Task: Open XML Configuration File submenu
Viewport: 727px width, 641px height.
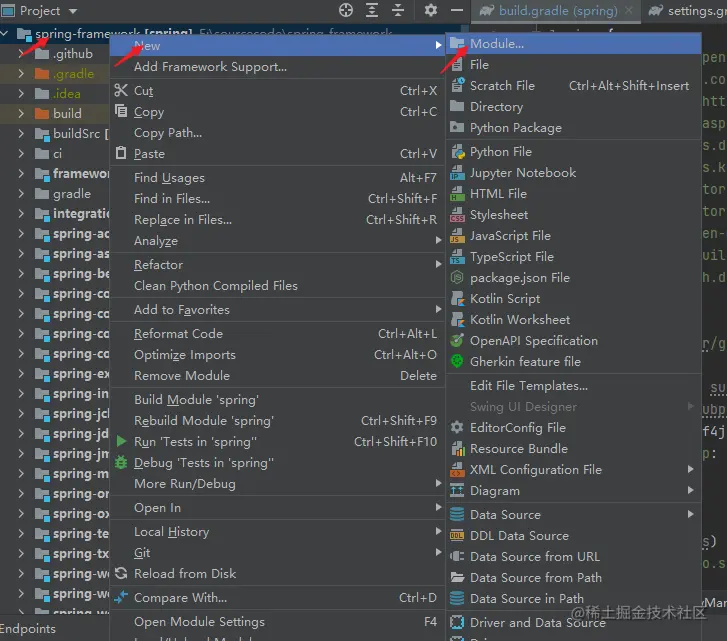Action: pos(574,470)
